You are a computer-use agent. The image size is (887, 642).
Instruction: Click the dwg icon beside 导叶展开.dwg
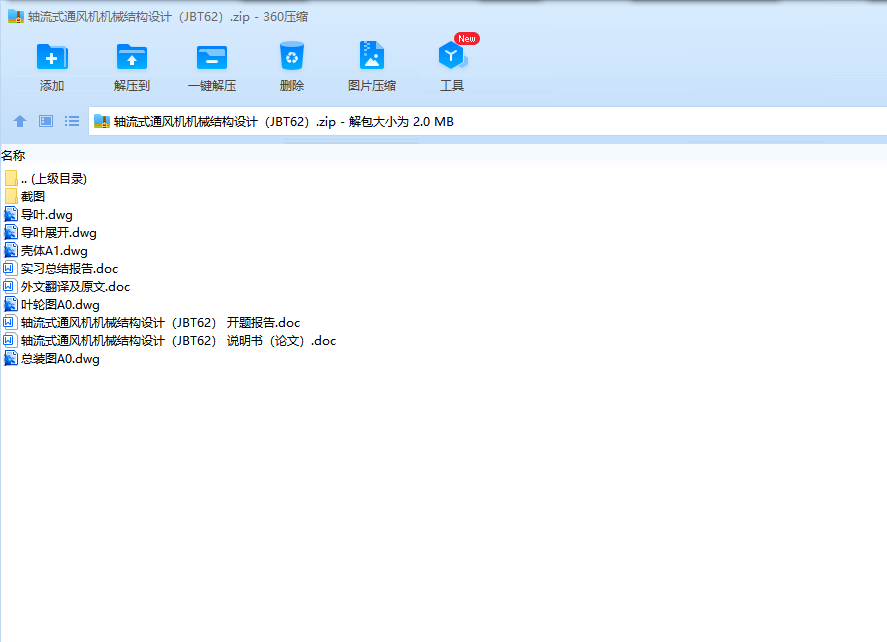pyautogui.click(x=11, y=232)
